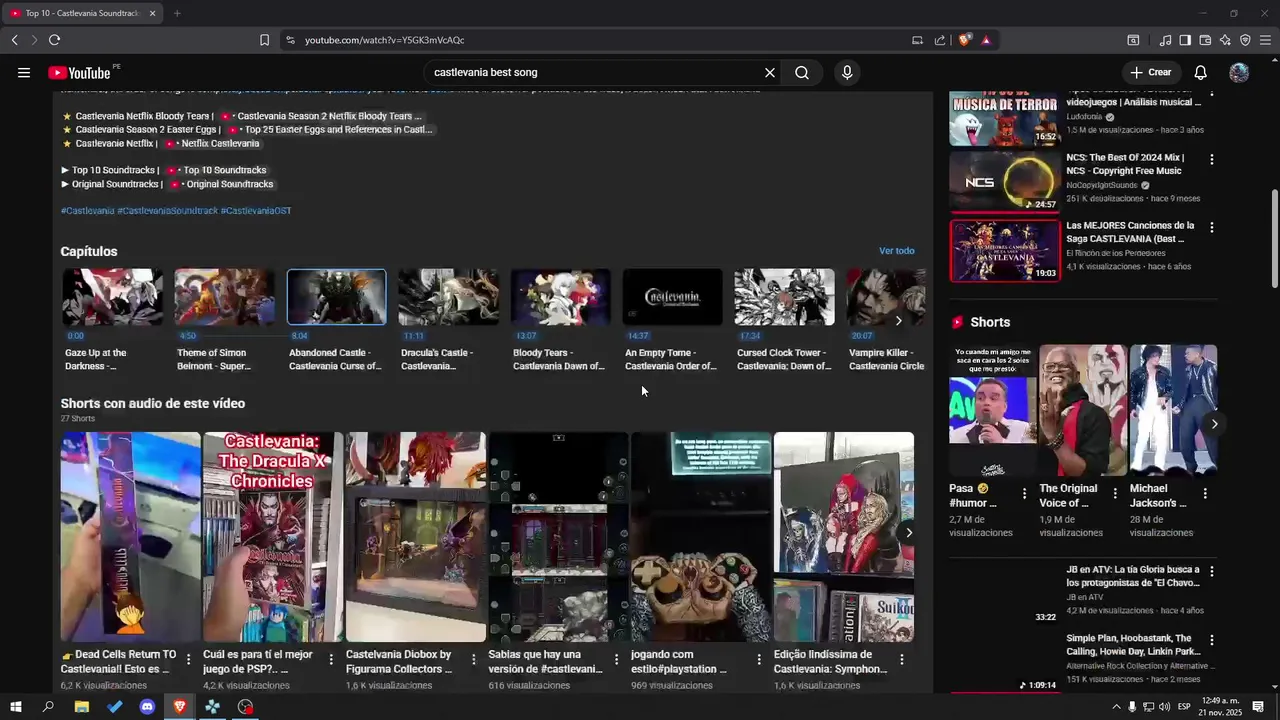Jump to chapter Gaze Up at the Darkness

pyautogui.click(x=112, y=320)
